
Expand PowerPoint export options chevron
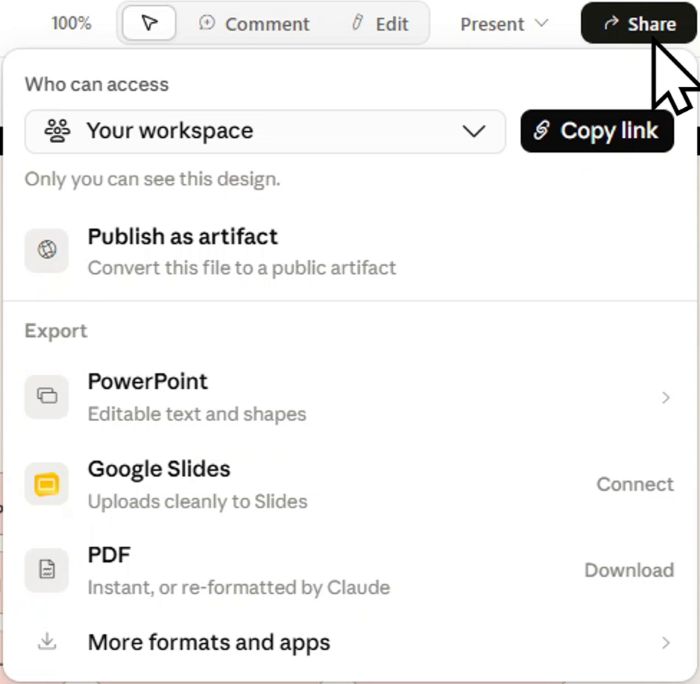pyautogui.click(x=666, y=397)
